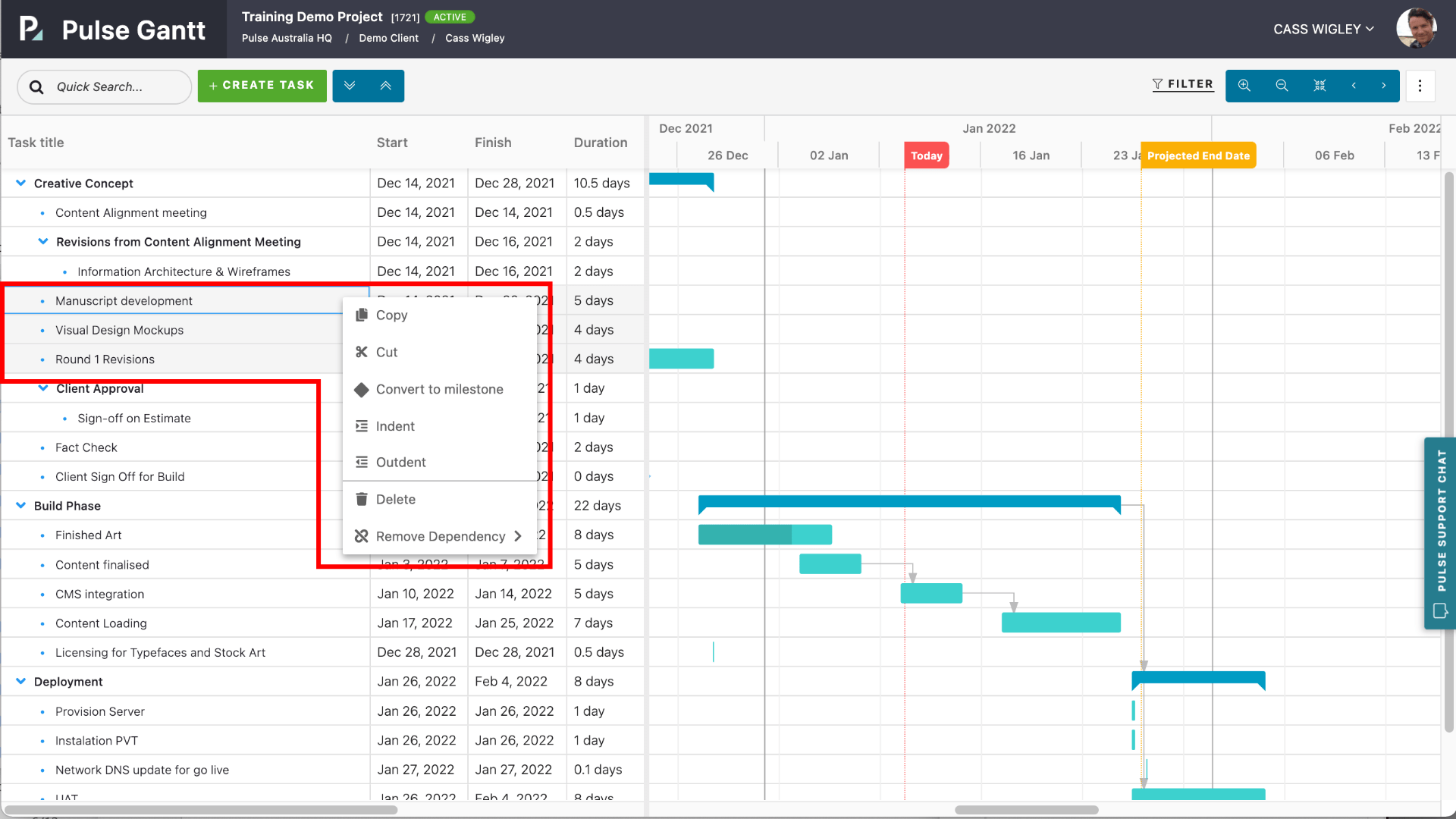The width and height of the screenshot is (1456, 819).
Task: Choose Copy from the context menu
Action: pyautogui.click(x=392, y=315)
